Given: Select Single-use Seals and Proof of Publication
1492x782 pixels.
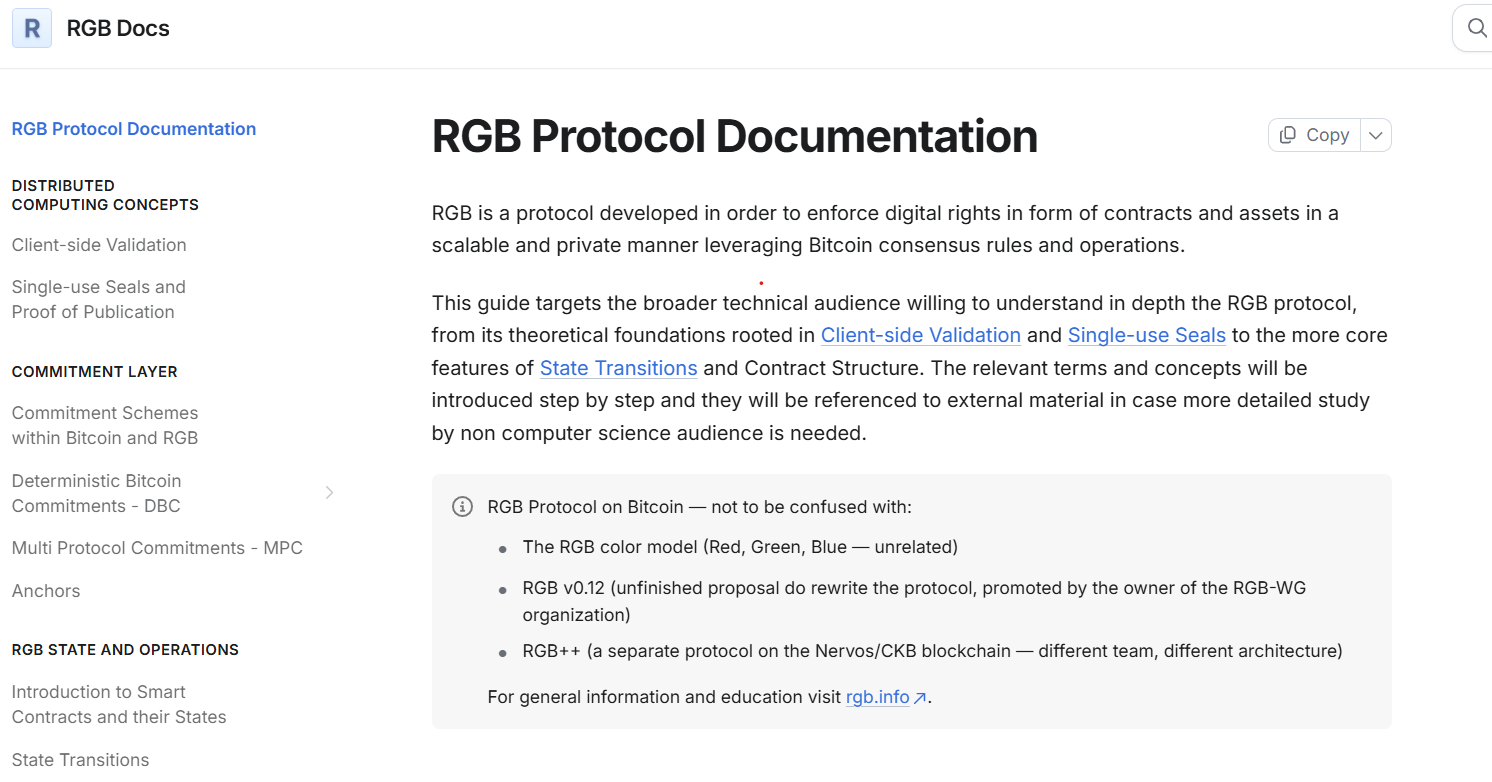Looking at the screenshot, I should coord(99,299).
